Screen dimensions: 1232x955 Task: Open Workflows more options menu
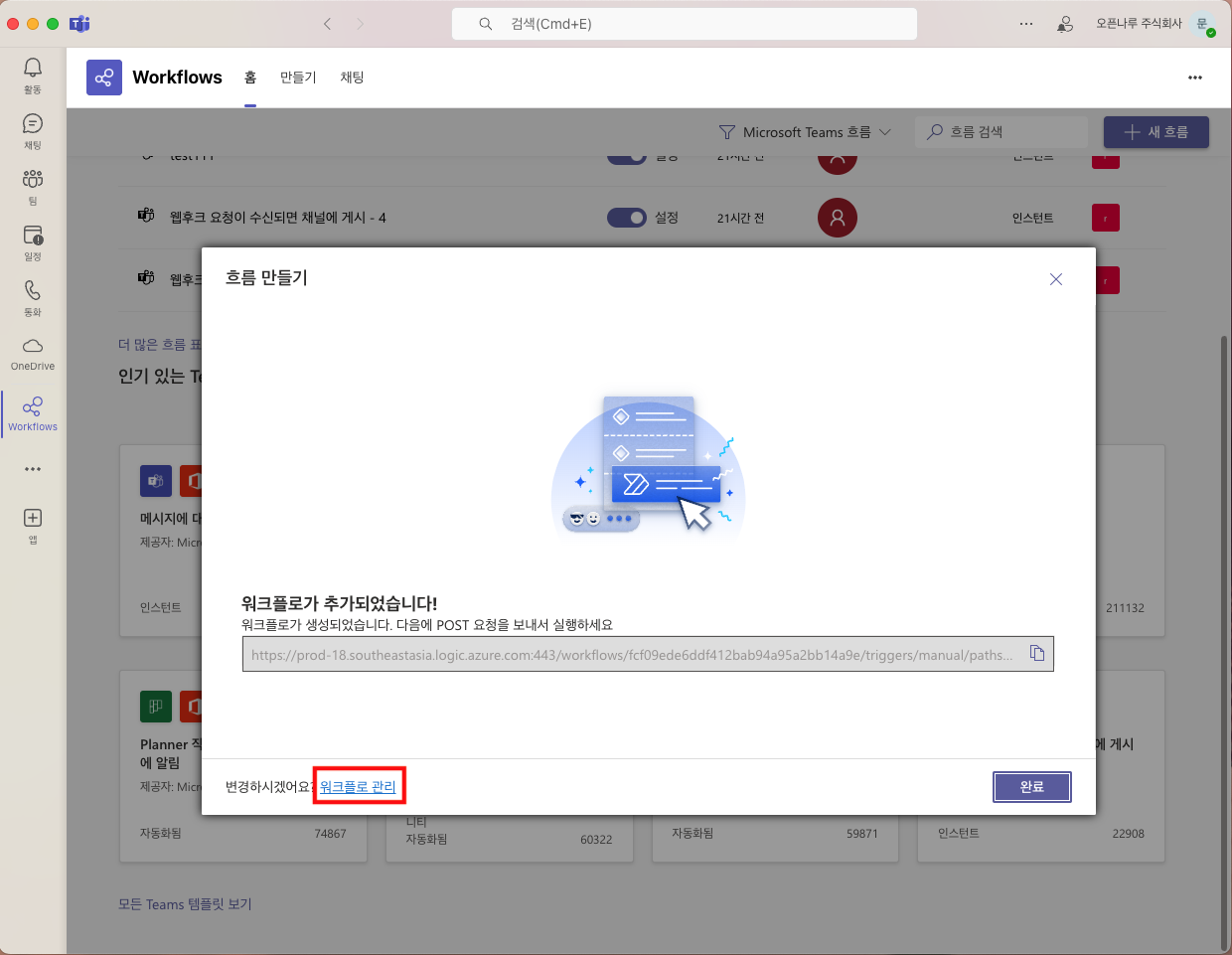point(1194,78)
